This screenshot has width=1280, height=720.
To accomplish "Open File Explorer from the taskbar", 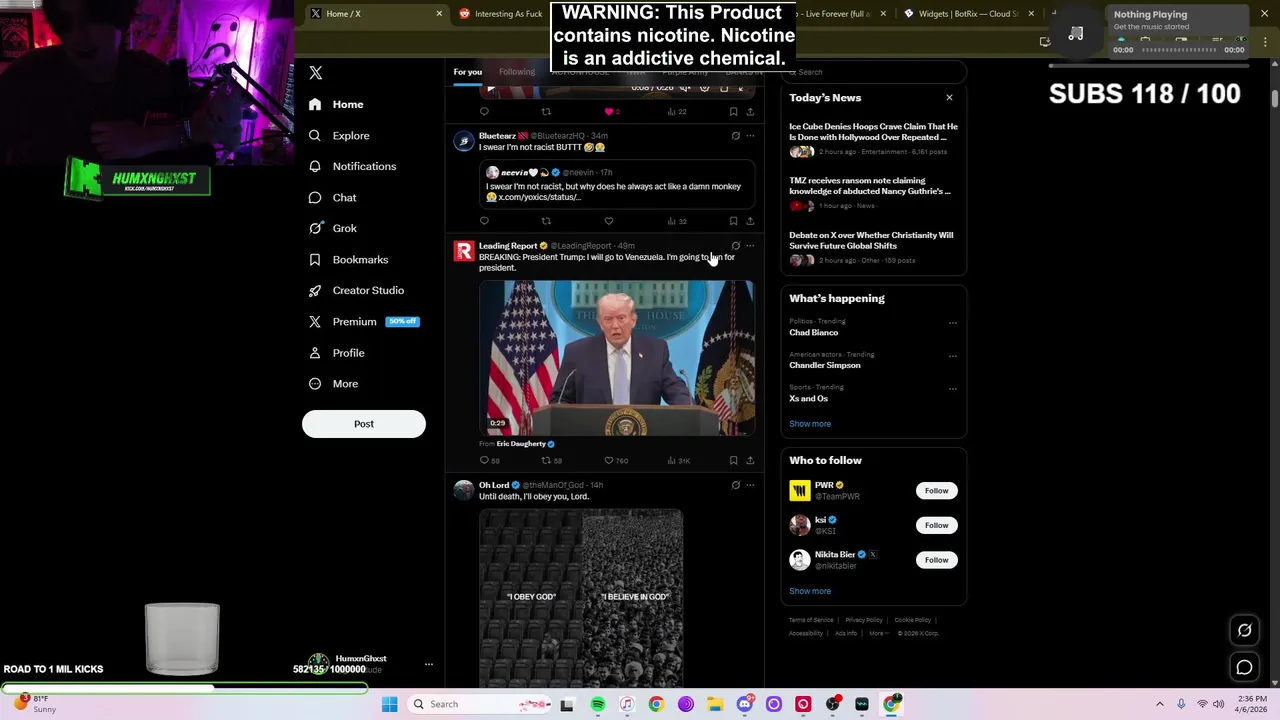I will pos(715,704).
